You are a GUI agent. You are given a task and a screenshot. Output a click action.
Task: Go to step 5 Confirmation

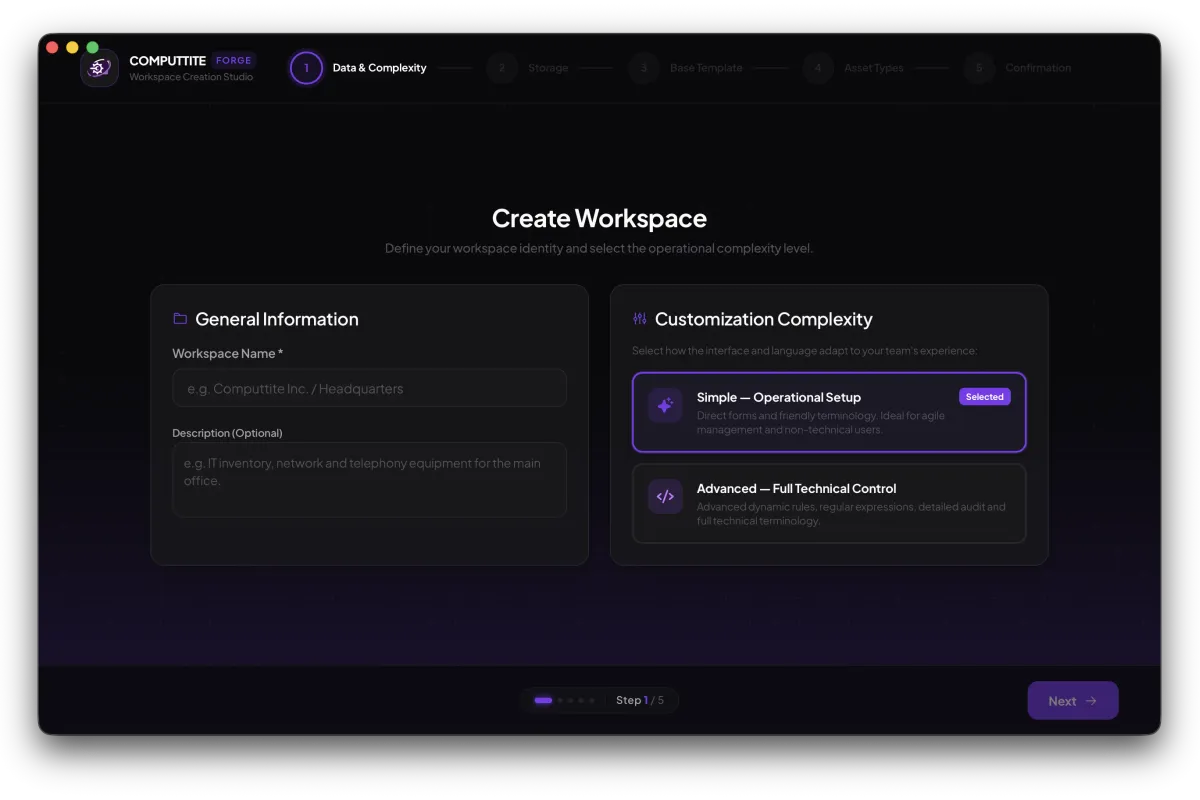[x=1018, y=68]
